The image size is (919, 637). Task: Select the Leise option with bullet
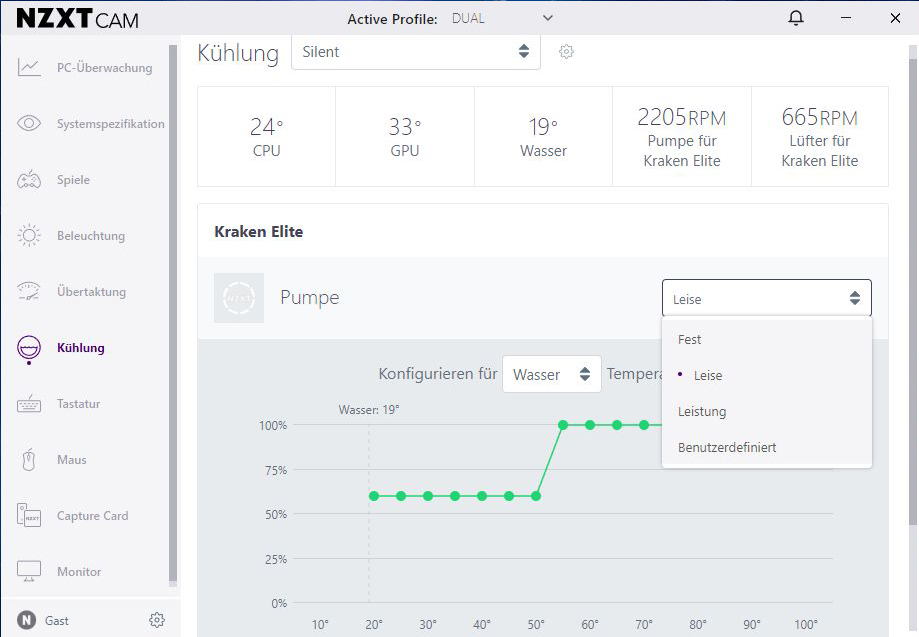click(x=707, y=376)
